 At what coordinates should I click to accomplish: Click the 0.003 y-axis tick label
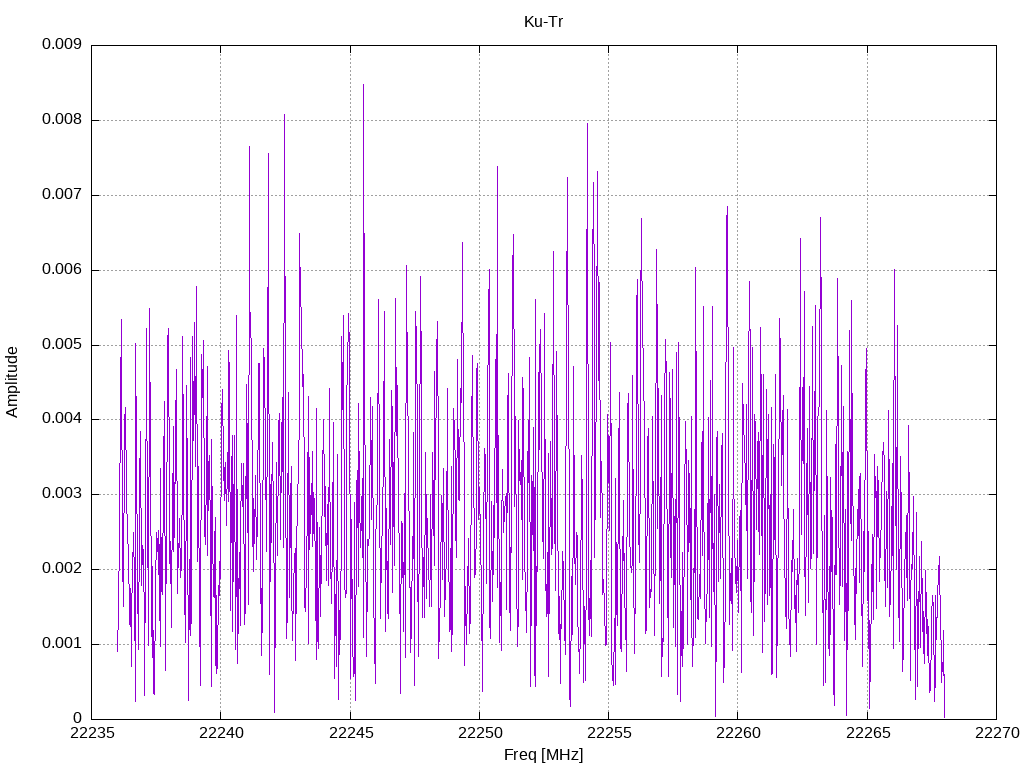[62, 494]
